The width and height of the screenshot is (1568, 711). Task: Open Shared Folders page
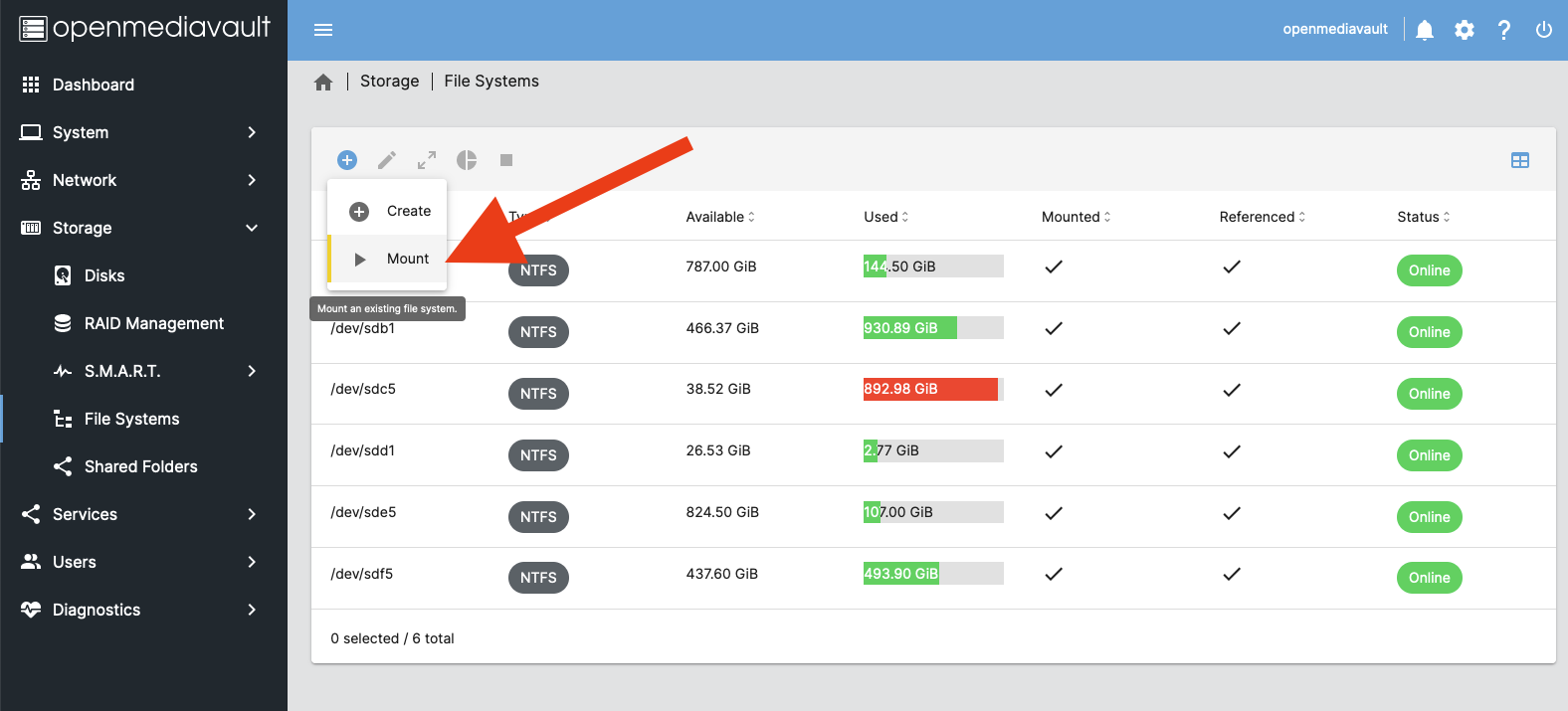[x=143, y=466]
